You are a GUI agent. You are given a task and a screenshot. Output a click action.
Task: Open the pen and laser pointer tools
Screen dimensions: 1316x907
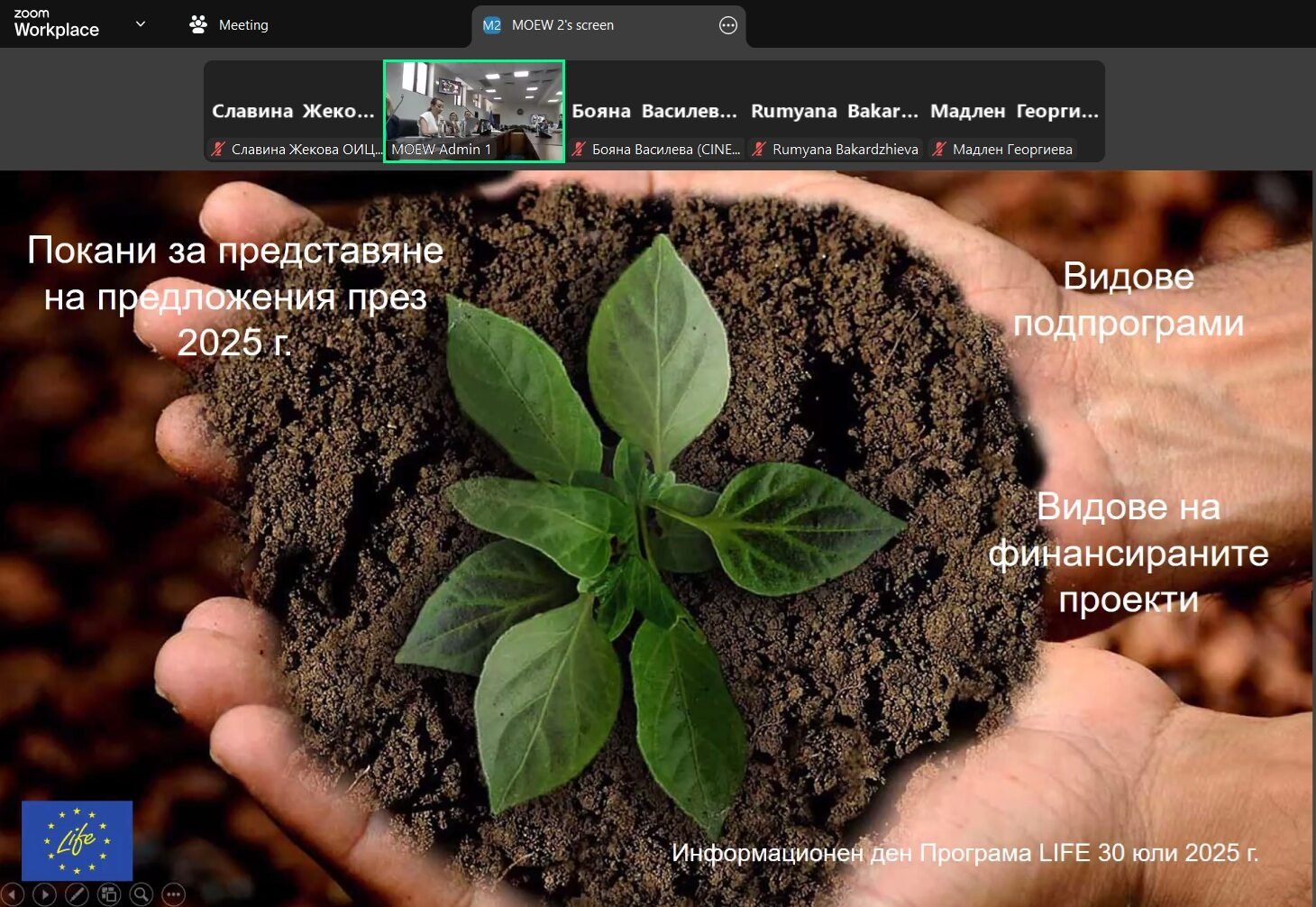[77, 894]
